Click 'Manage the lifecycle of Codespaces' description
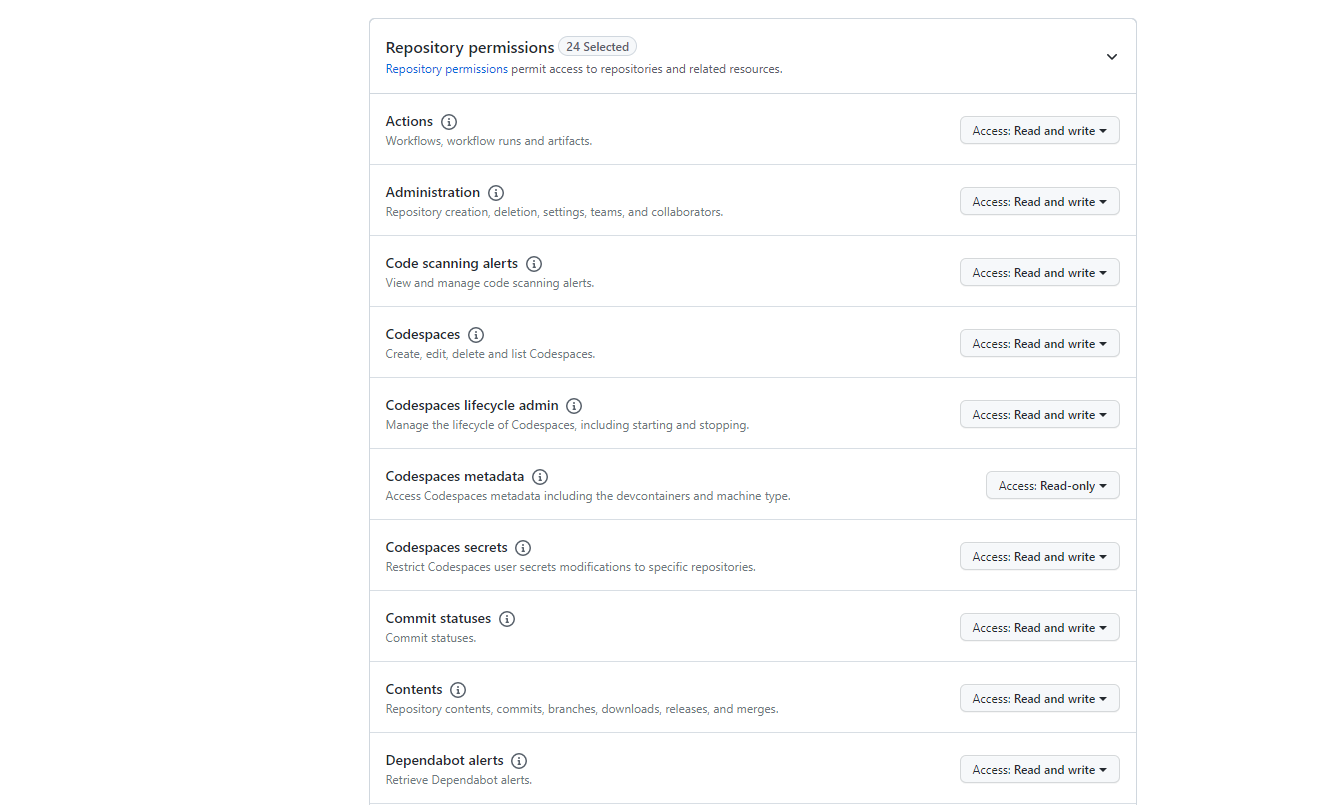The height and width of the screenshot is (805, 1325). [567, 425]
